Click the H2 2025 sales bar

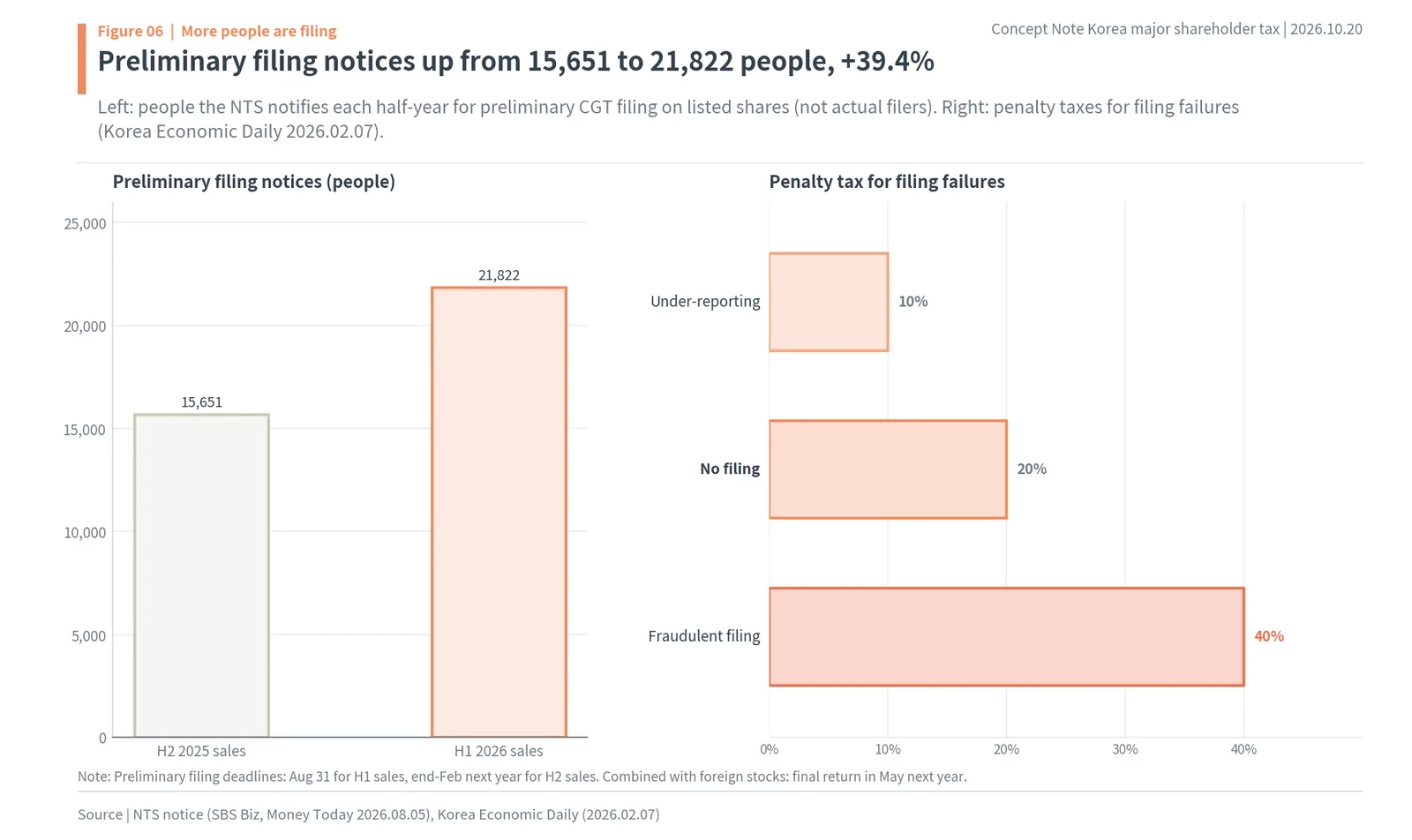pos(201,575)
